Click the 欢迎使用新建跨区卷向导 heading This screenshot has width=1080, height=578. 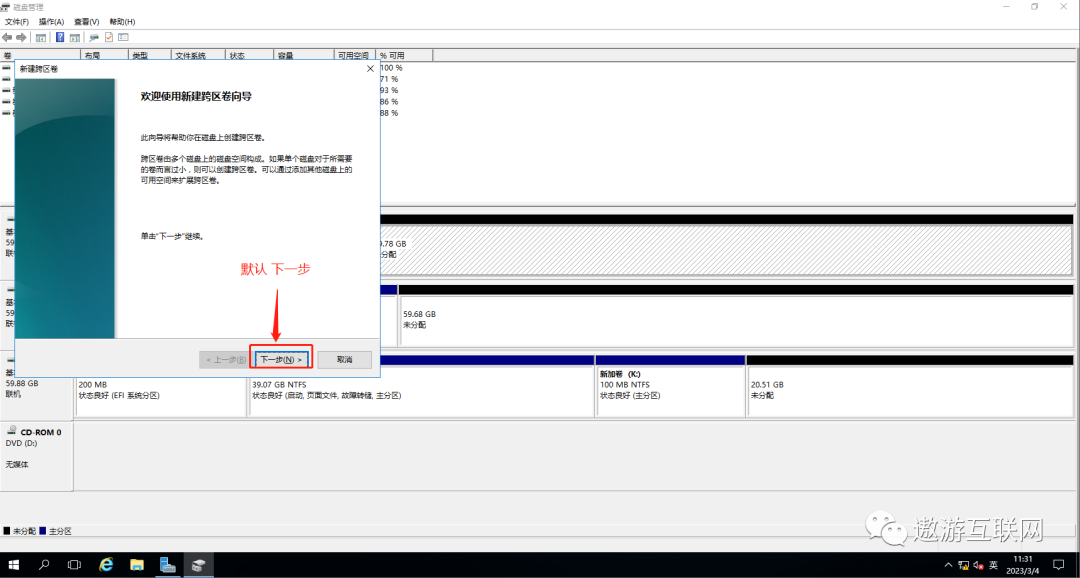[196, 97]
